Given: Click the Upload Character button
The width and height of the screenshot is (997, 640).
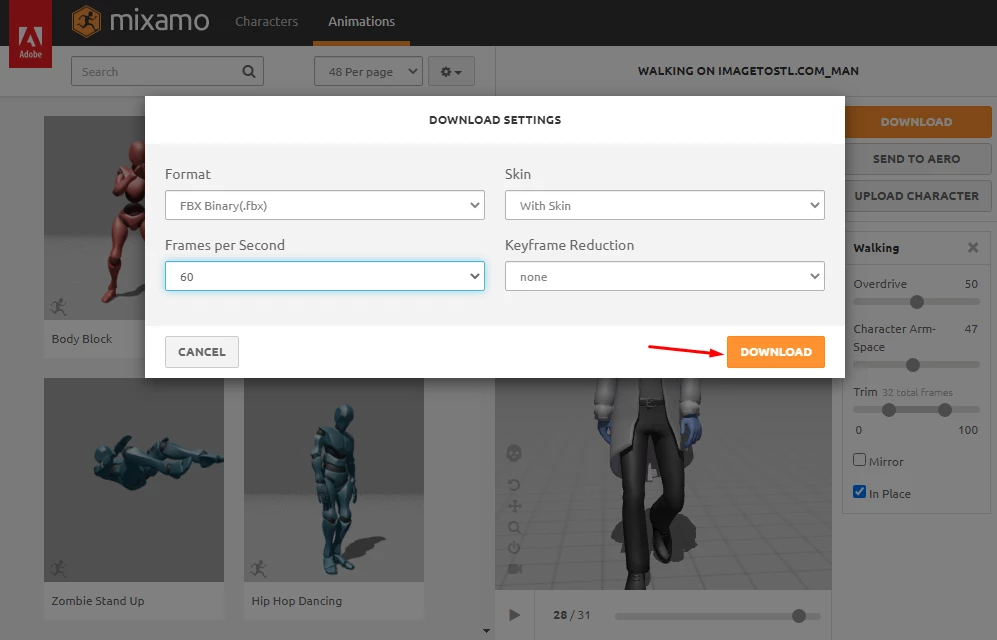Looking at the screenshot, I should pos(917,196).
